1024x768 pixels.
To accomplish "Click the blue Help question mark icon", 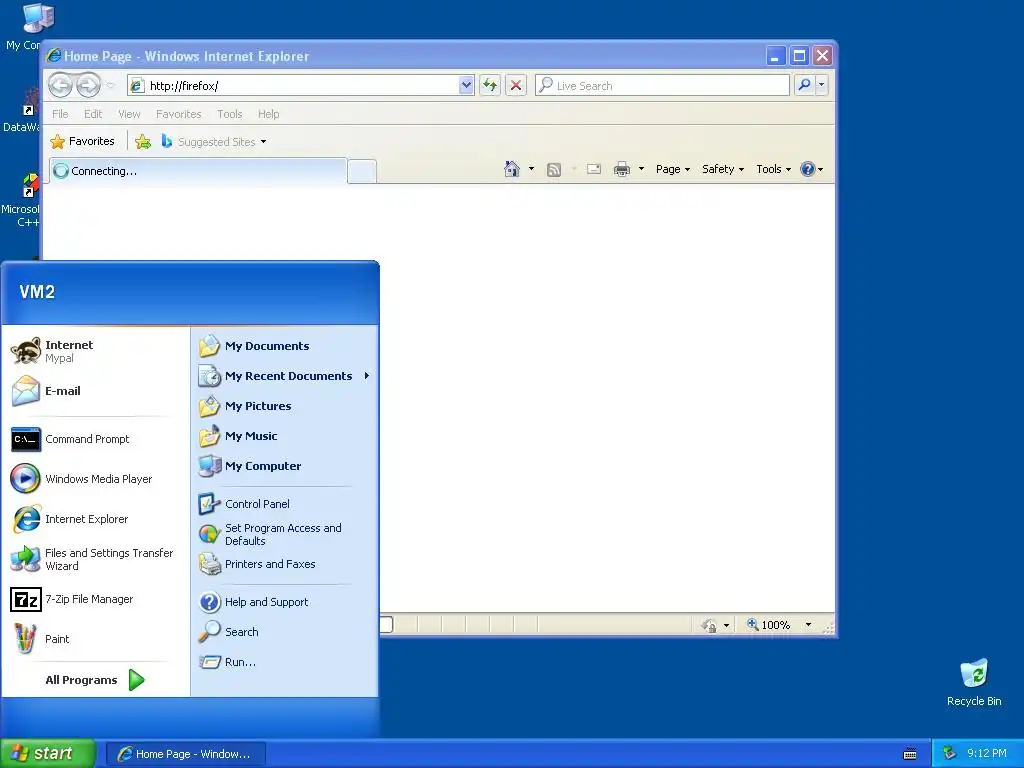I will pos(808,169).
